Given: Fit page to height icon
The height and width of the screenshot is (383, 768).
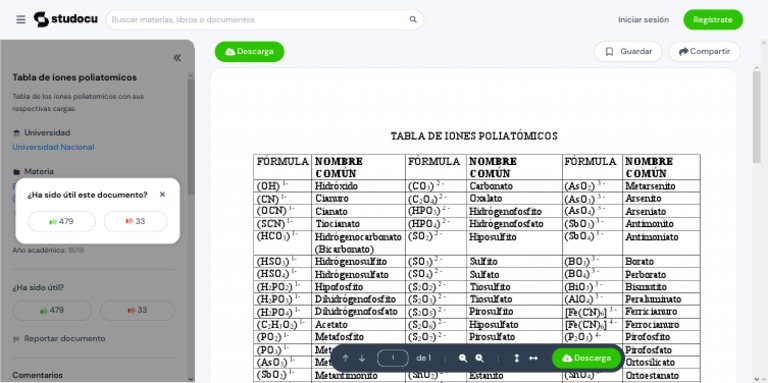Looking at the screenshot, I should click(x=516, y=358).
